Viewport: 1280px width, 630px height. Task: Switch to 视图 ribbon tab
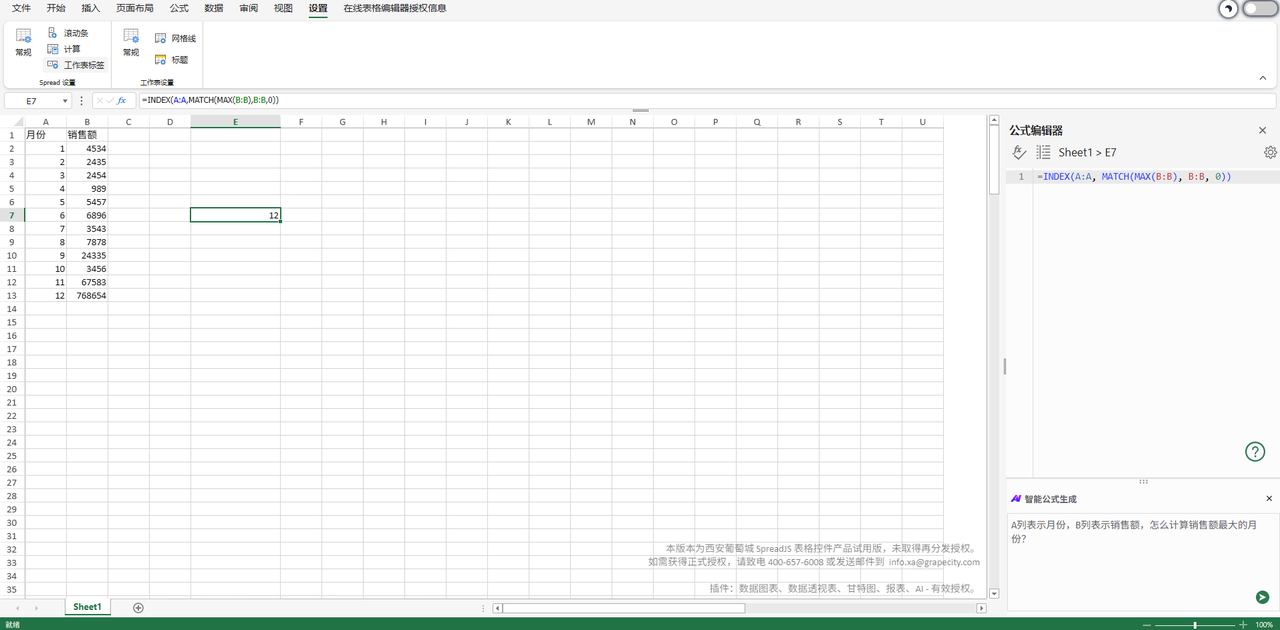click(x=284, y=8)
